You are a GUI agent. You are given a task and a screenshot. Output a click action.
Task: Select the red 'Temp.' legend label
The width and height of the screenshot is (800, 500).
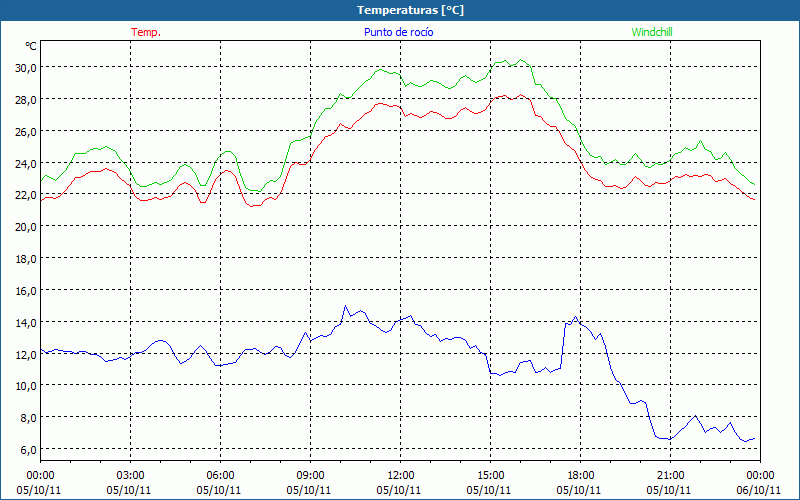[x=146, y=32]
